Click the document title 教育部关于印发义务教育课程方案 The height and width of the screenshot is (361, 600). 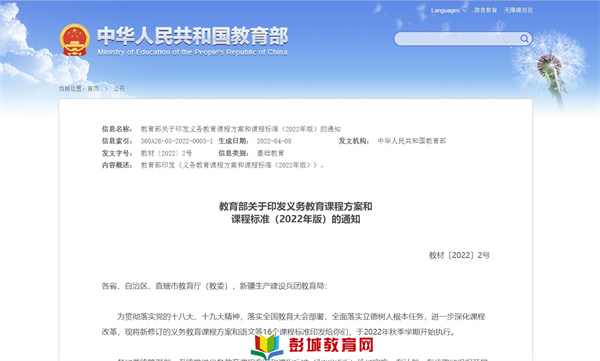coord(295,206)
